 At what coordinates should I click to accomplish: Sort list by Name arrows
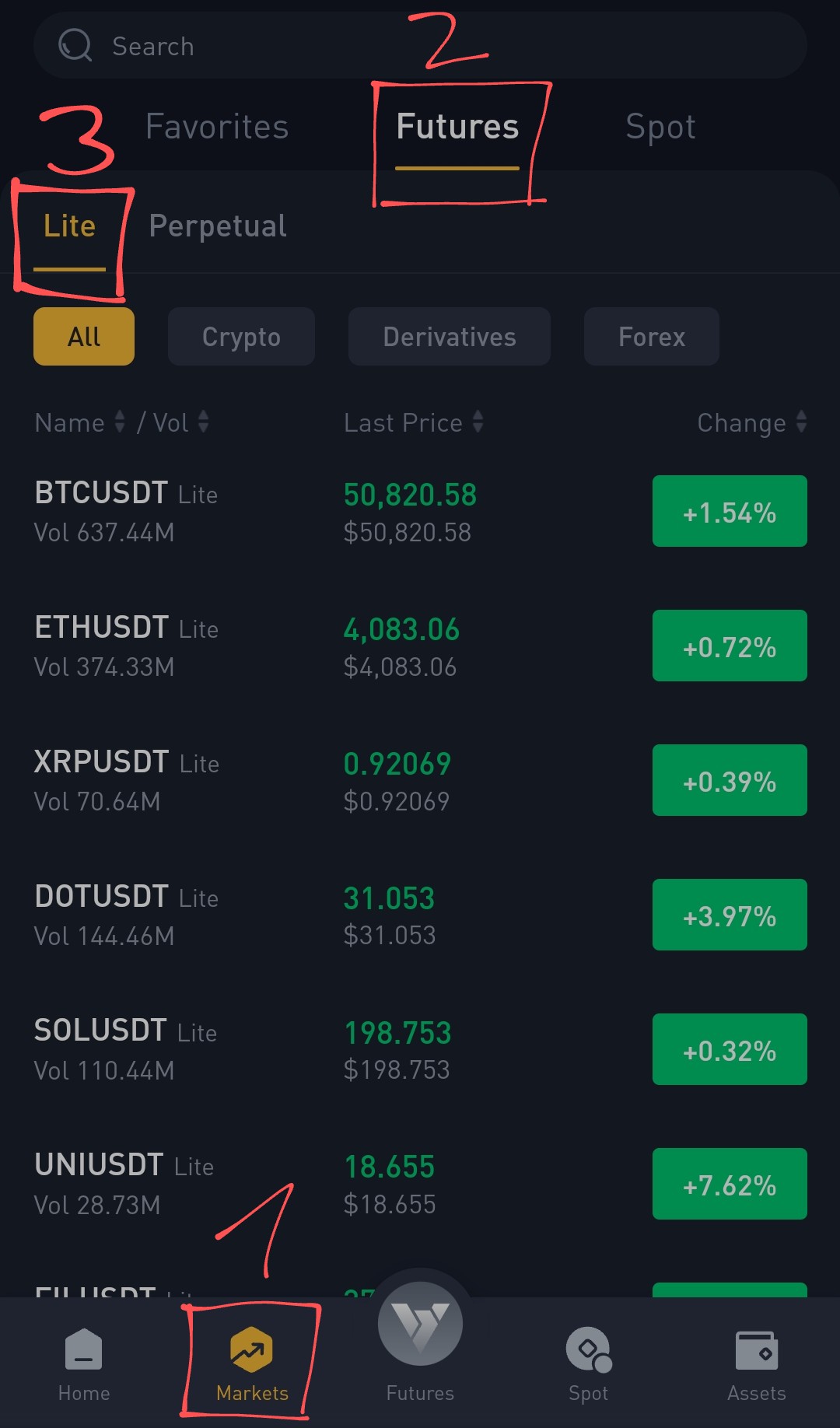[120, 422]
